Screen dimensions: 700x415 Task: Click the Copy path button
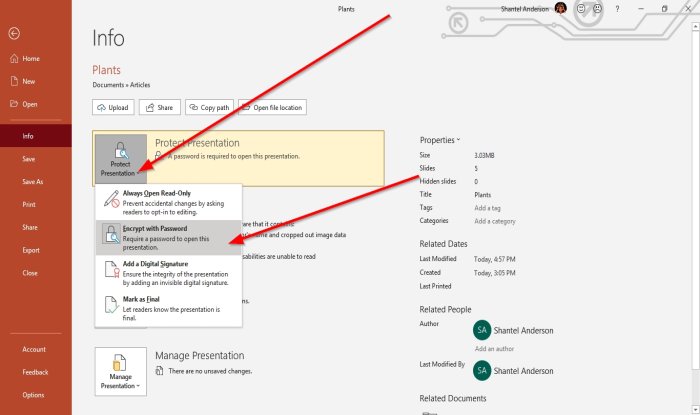point(209,107)
